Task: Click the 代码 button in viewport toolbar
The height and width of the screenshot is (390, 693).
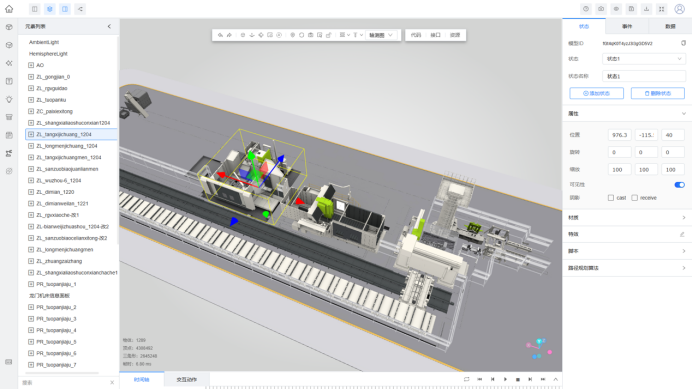Action: point(415,35)
